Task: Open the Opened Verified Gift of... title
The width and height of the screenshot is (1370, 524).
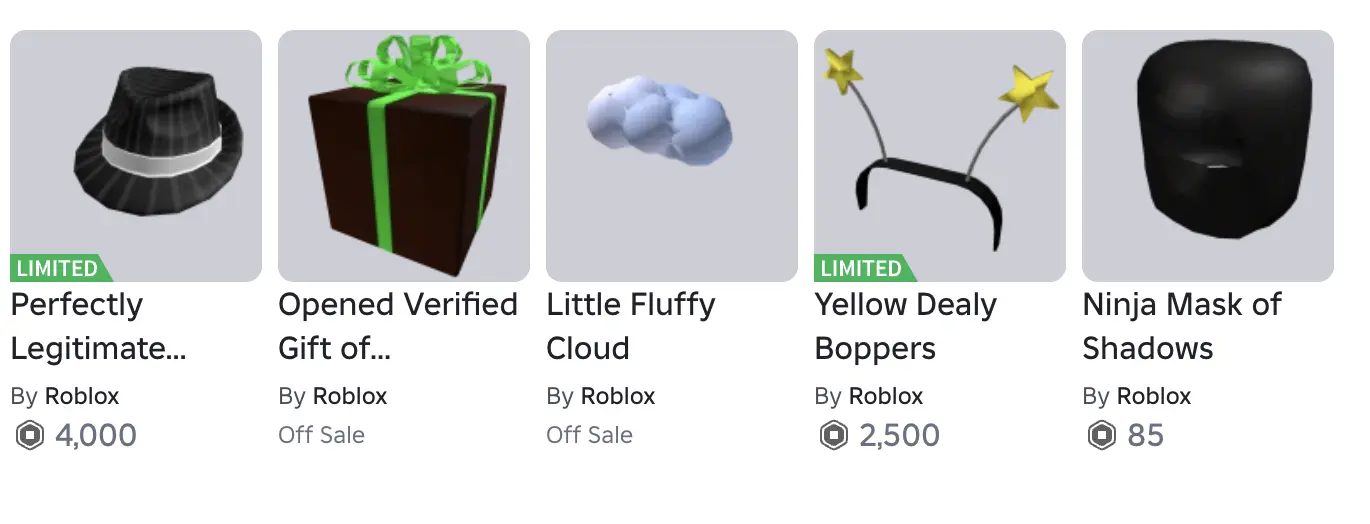Action: (x=398, y=326)
